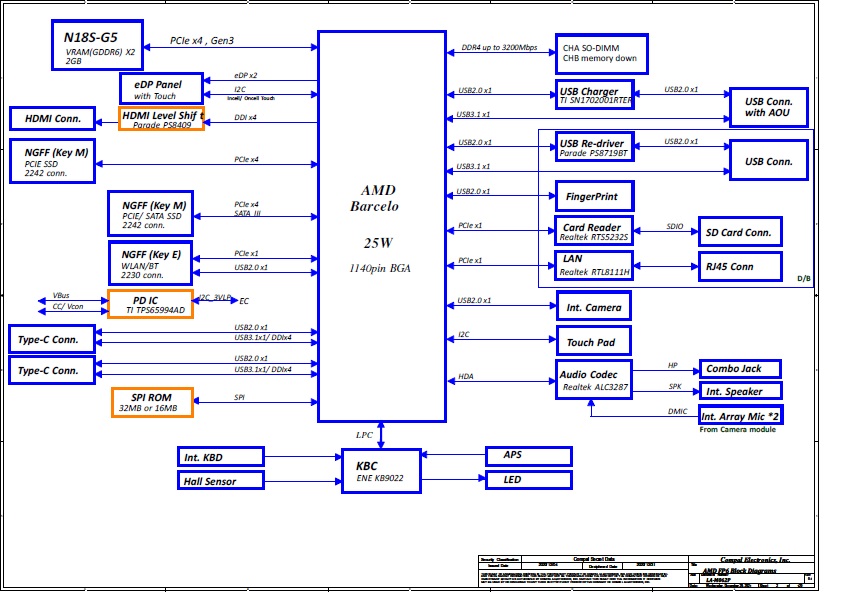Select the SATA III label
Screen dimensions: 851x601
pos(247,213)
